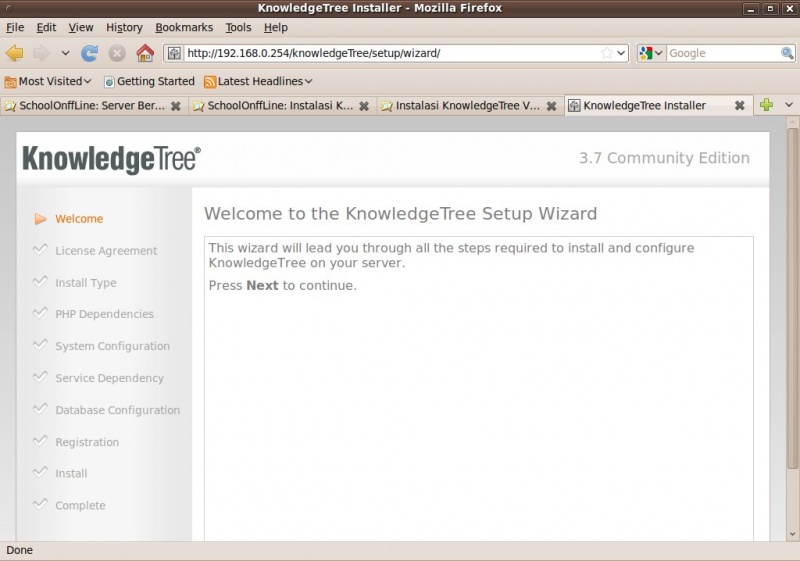
Task: Open a new tab with plus icon
Action: click(766, 105)
